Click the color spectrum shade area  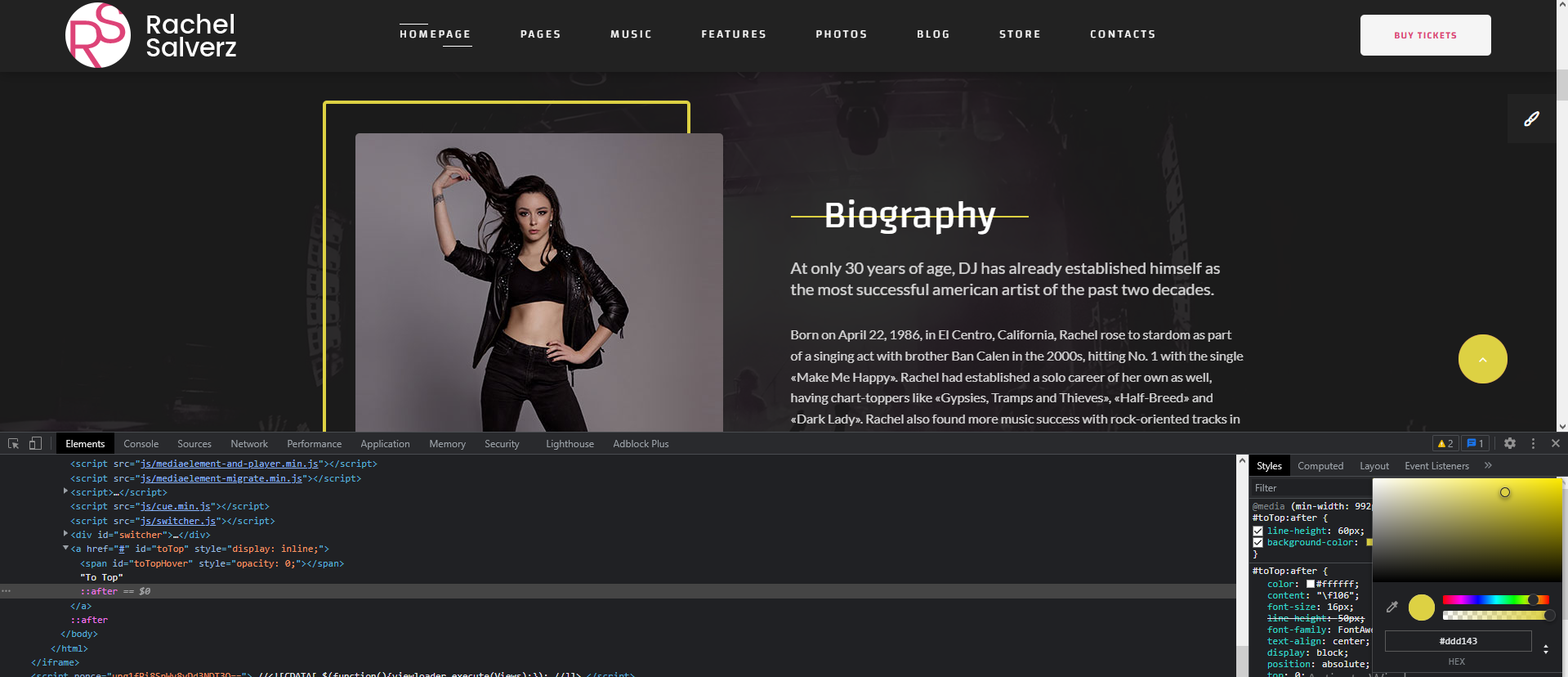(1467, 530)
